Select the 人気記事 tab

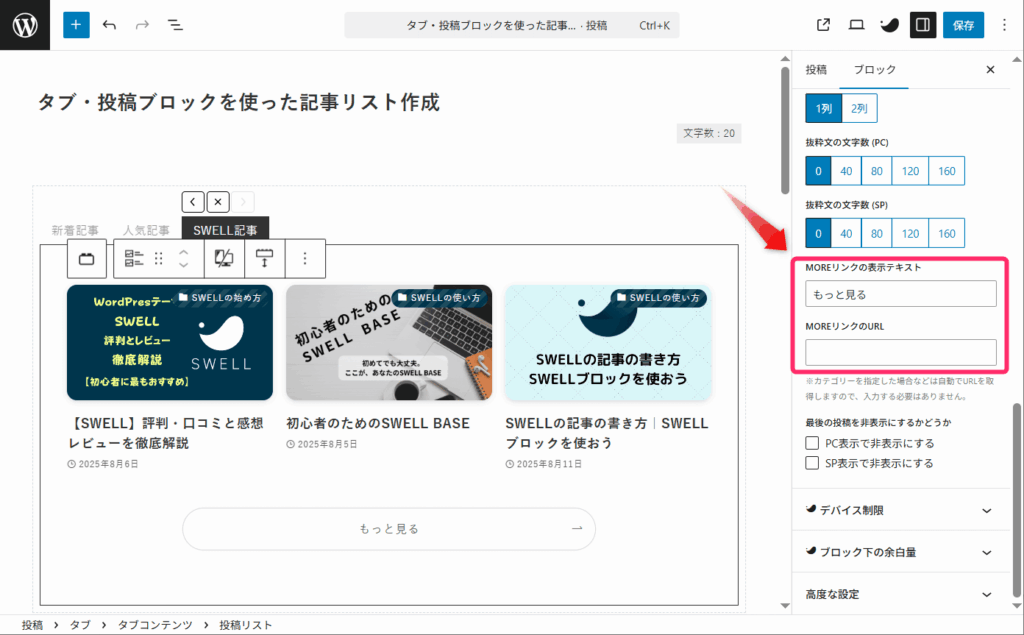pos(146,230)
